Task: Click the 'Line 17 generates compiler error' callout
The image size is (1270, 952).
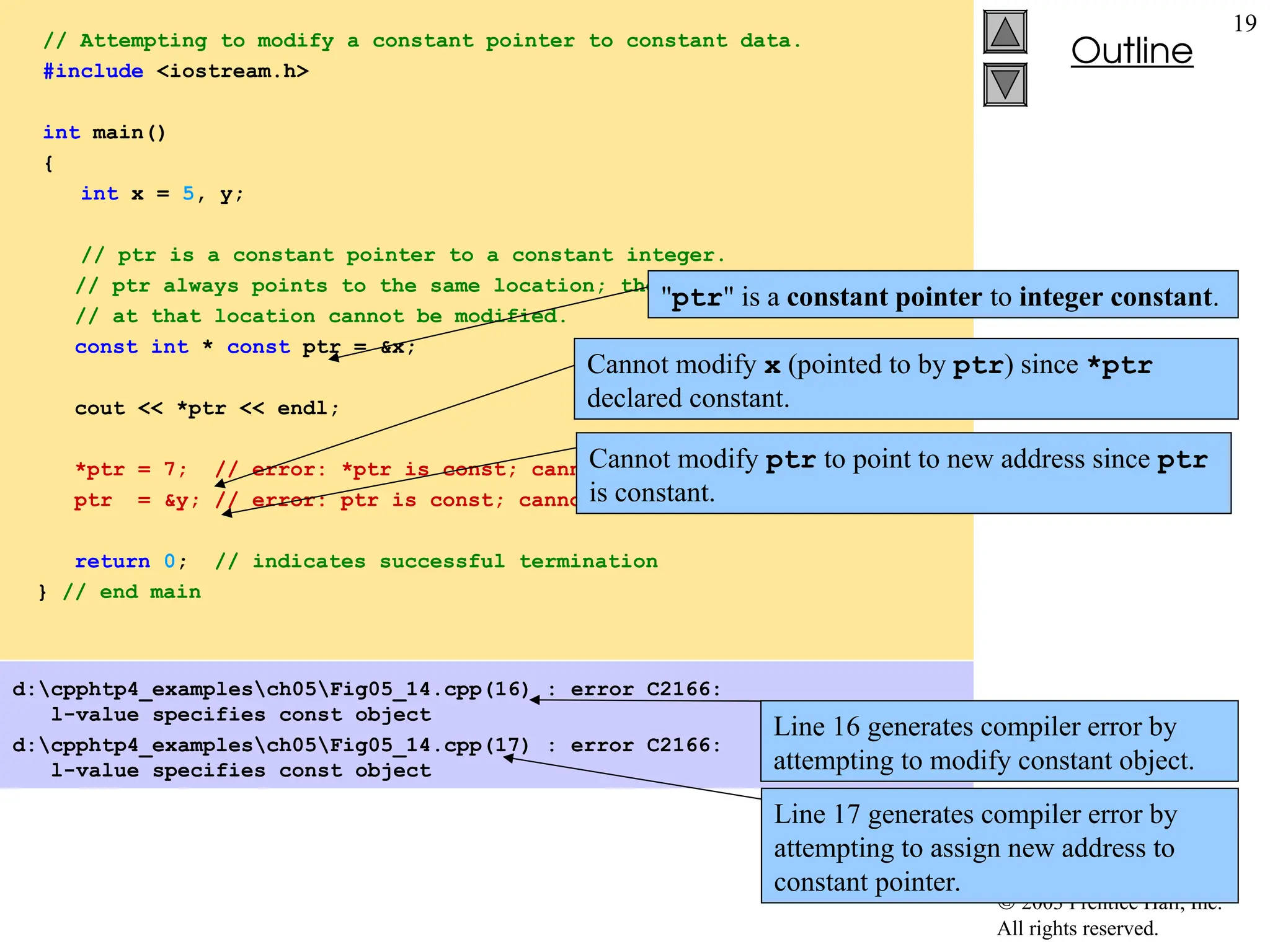Action: point(1000,846)
